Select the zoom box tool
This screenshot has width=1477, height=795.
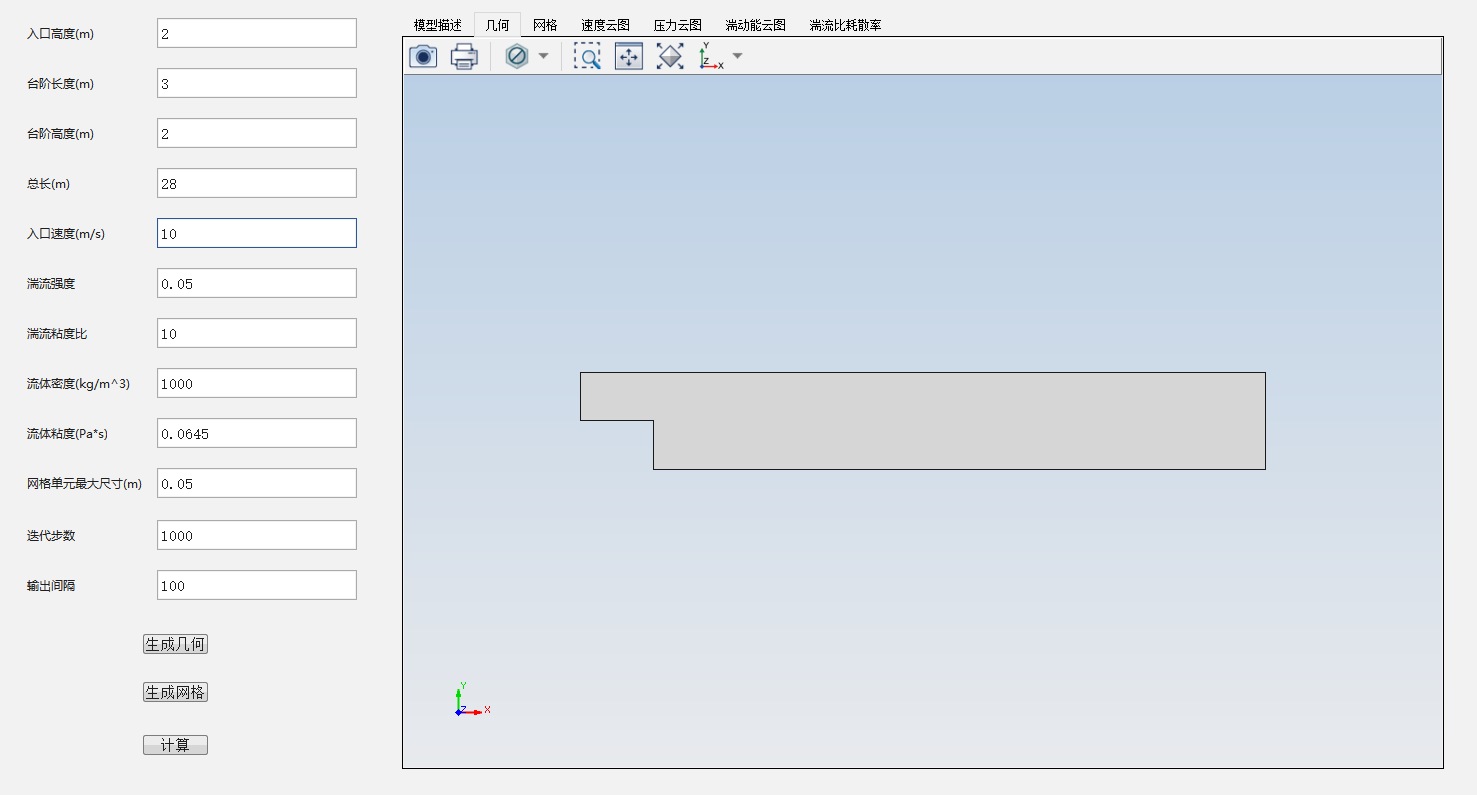(587, 57)
